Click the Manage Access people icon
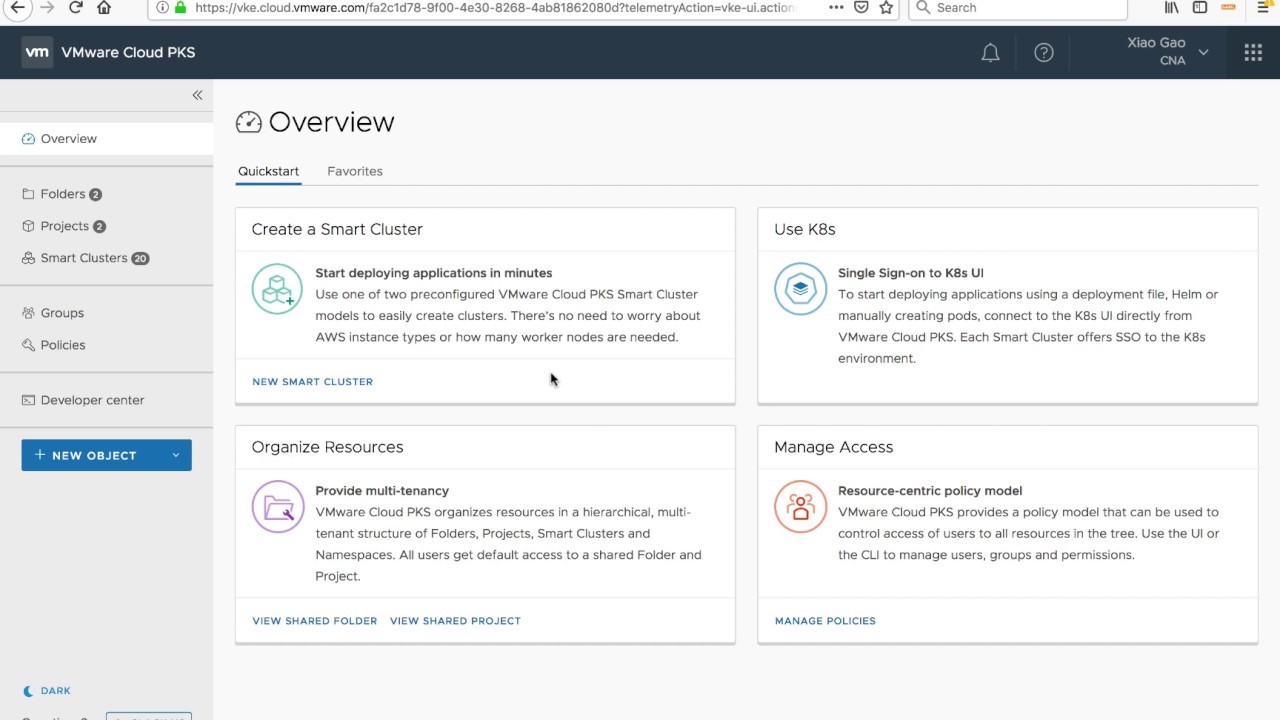Image resolution: width=1280 pixels, height=720 pixels. pyautogui.click(x=800, y=507)
